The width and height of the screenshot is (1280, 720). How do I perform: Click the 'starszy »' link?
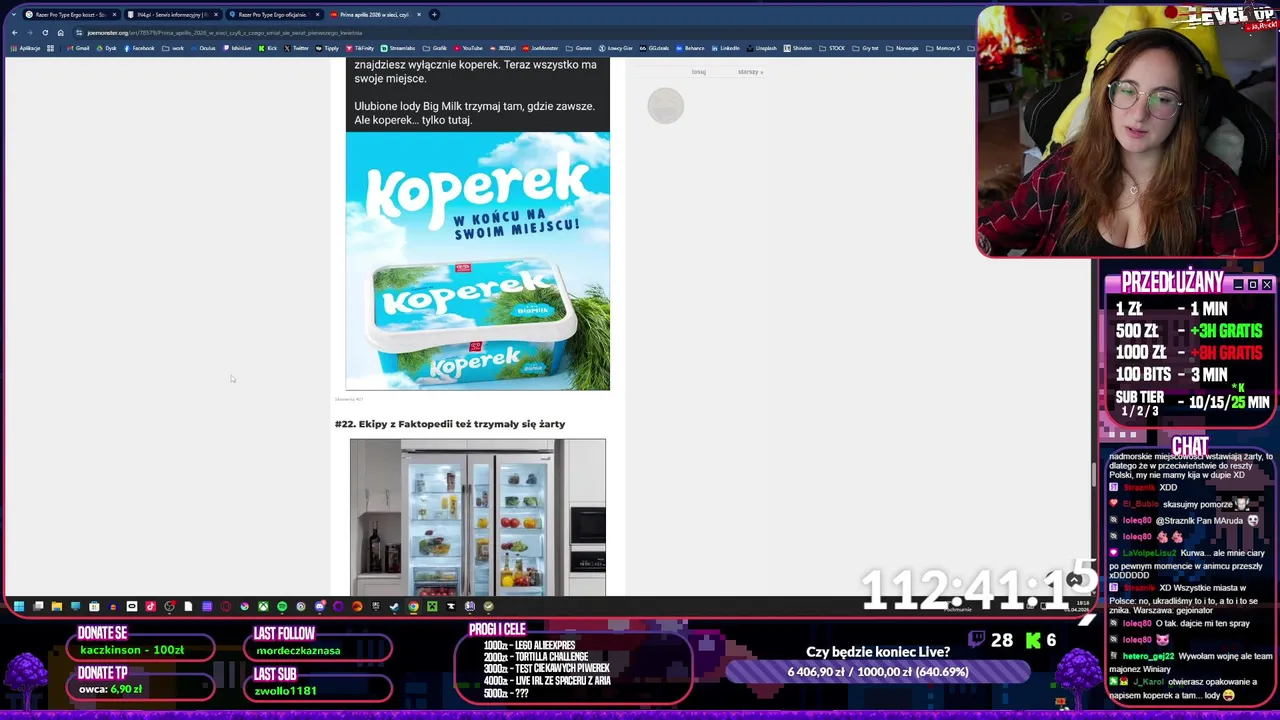point(750,72)
